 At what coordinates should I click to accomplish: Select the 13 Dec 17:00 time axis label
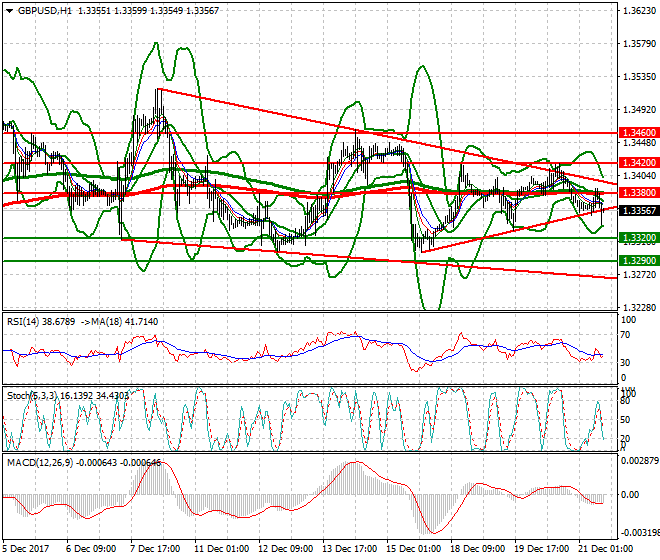(349, 549)
